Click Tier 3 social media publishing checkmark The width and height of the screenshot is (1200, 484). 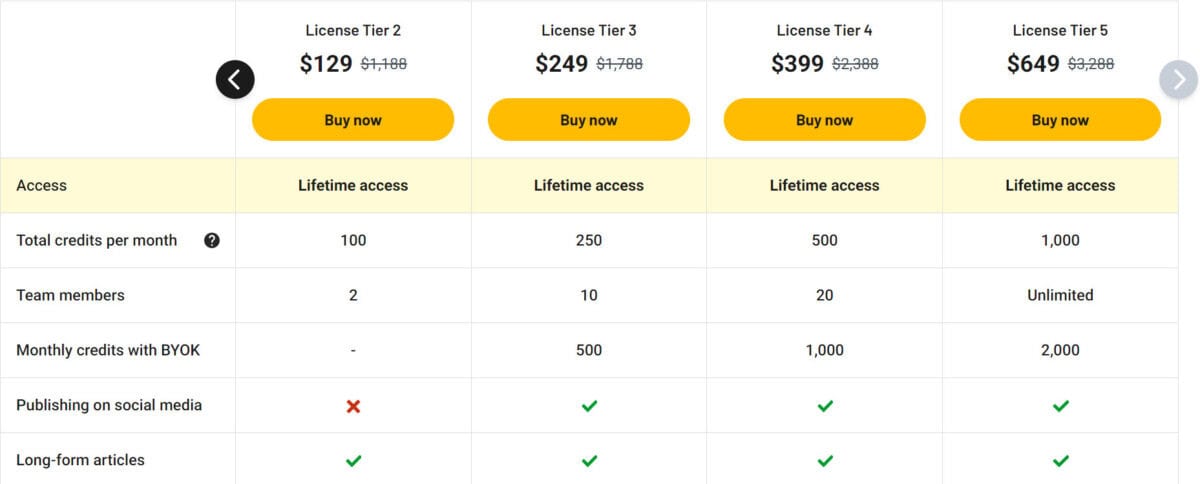pyautogui.click(x=589, y=406)
